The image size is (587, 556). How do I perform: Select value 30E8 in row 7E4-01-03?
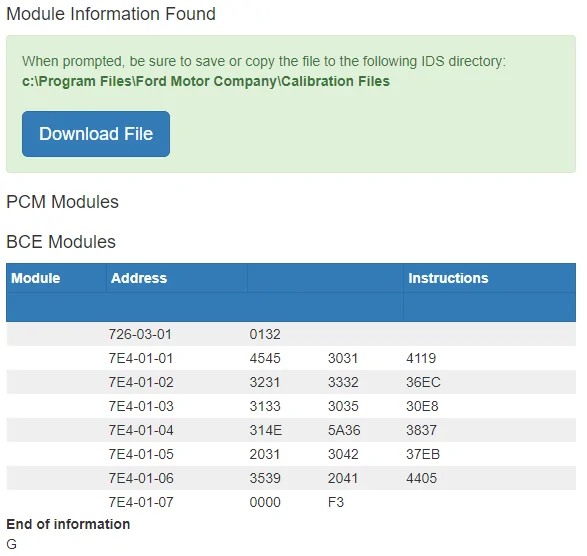pyautogui.click(x=422, y=406)
